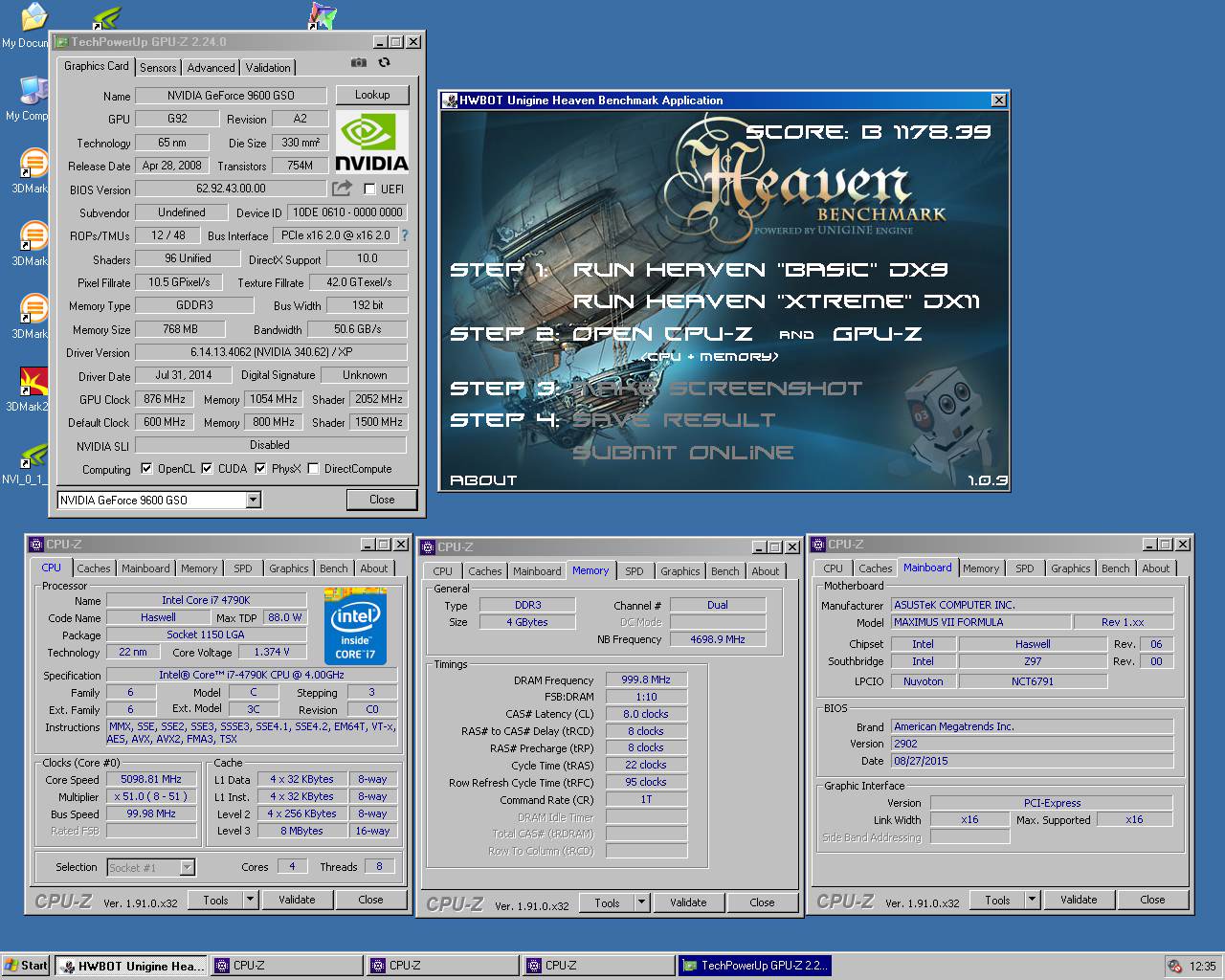
Task: Click the GPU-Z title bar app icon
Action: pyautogui.click(x=61, y=42)
